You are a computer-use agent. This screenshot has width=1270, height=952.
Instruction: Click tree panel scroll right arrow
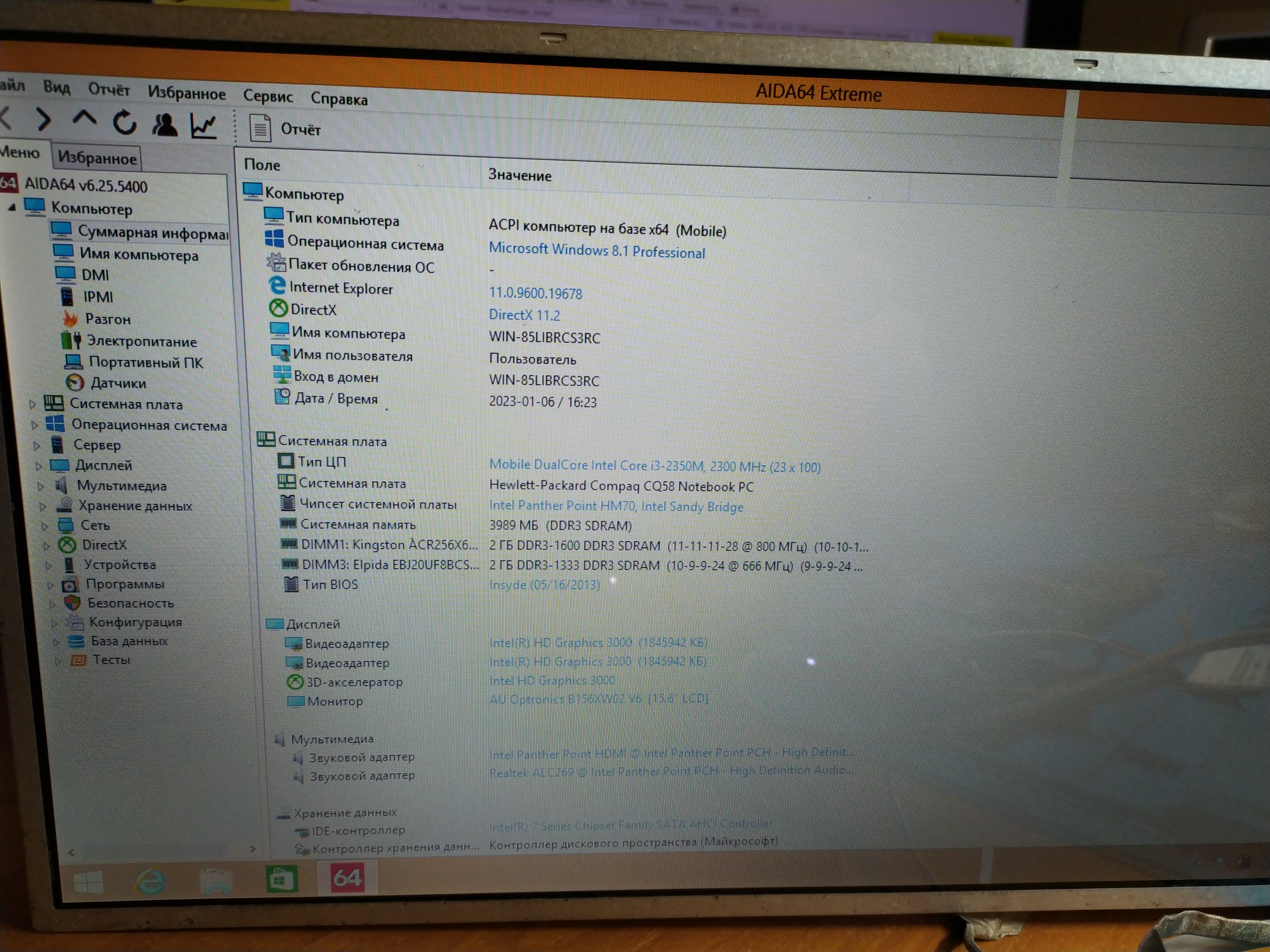(253, 848)
